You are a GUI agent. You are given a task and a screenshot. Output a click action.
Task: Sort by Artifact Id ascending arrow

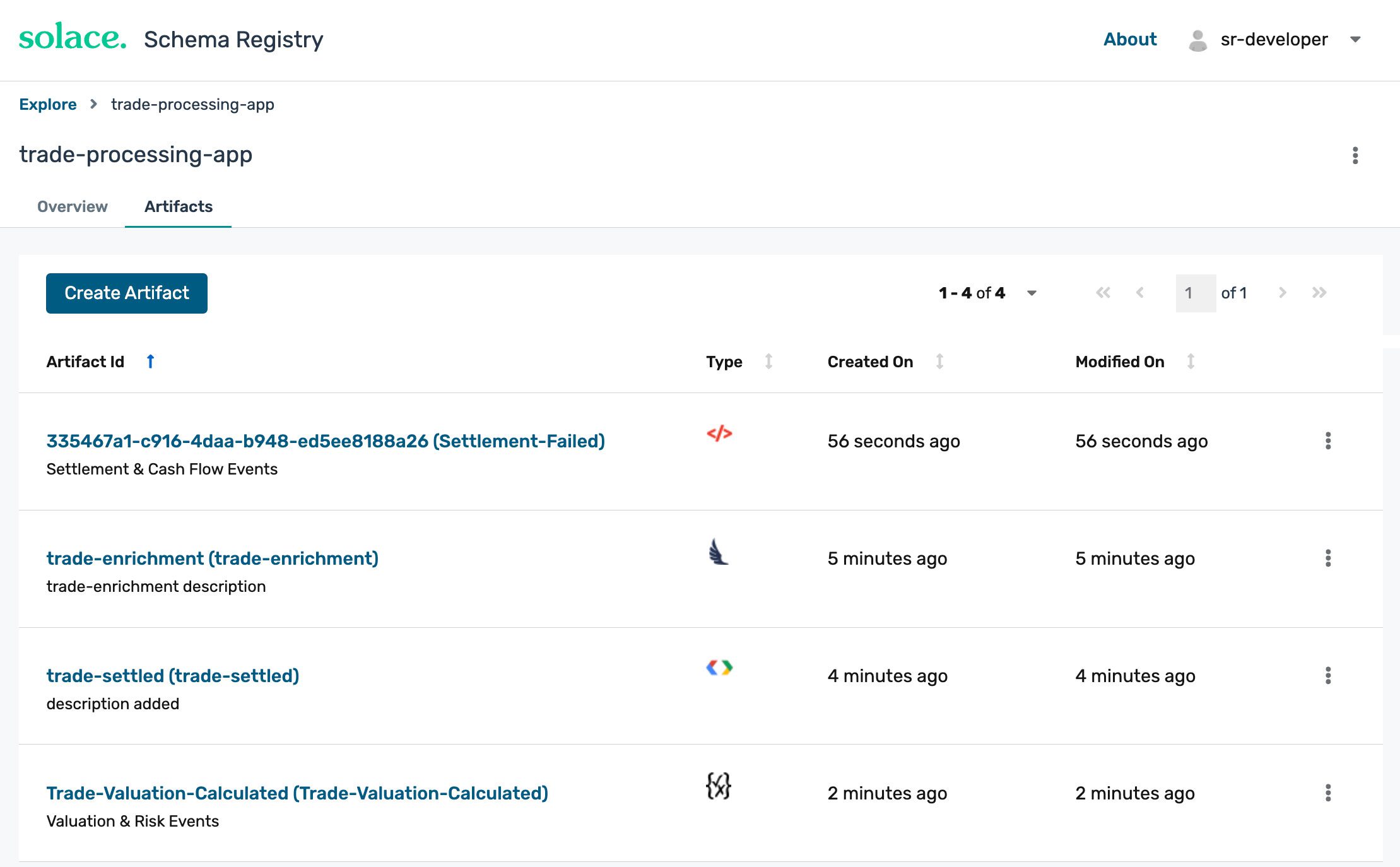[150, 362]
